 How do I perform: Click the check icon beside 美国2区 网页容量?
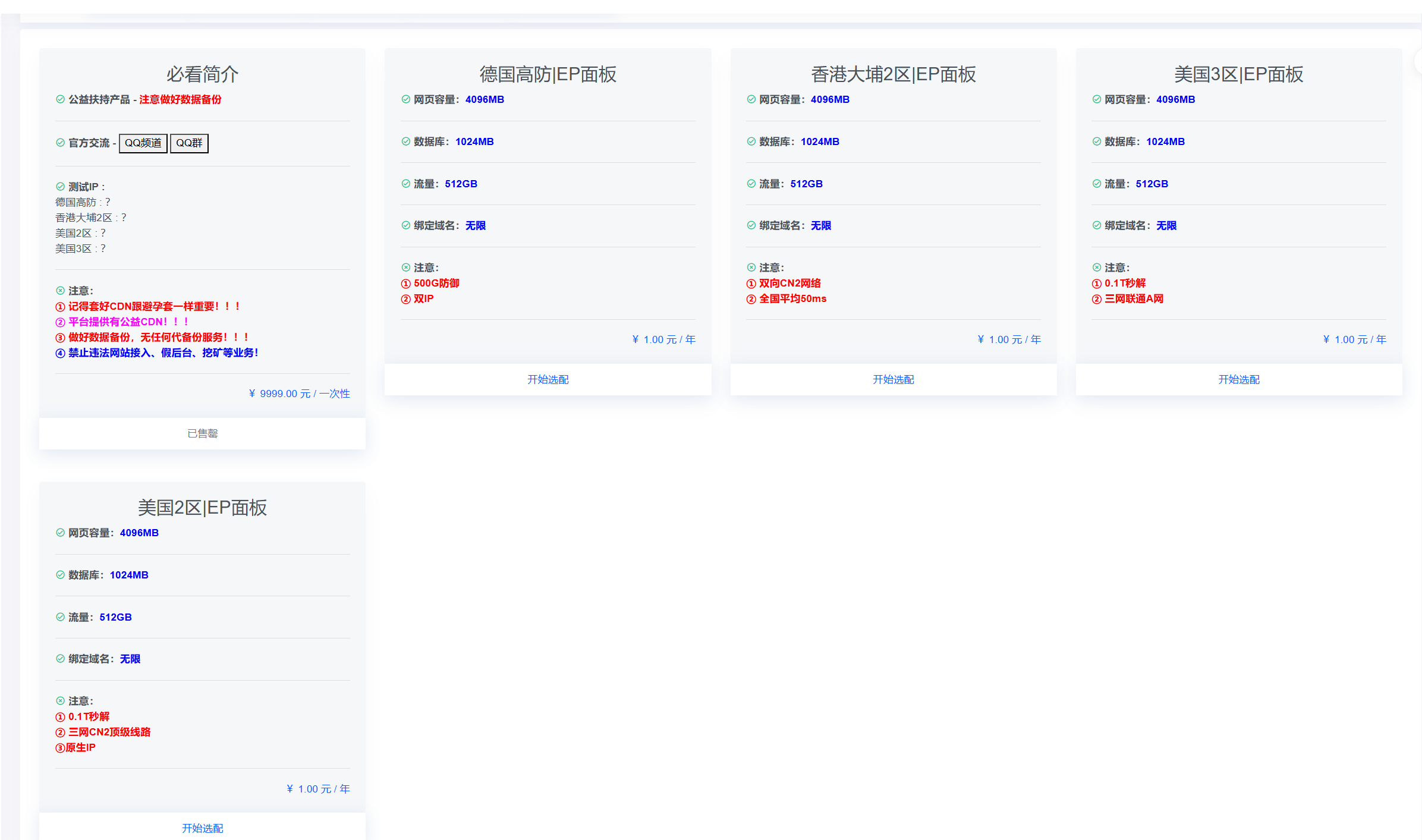point(60,533)
